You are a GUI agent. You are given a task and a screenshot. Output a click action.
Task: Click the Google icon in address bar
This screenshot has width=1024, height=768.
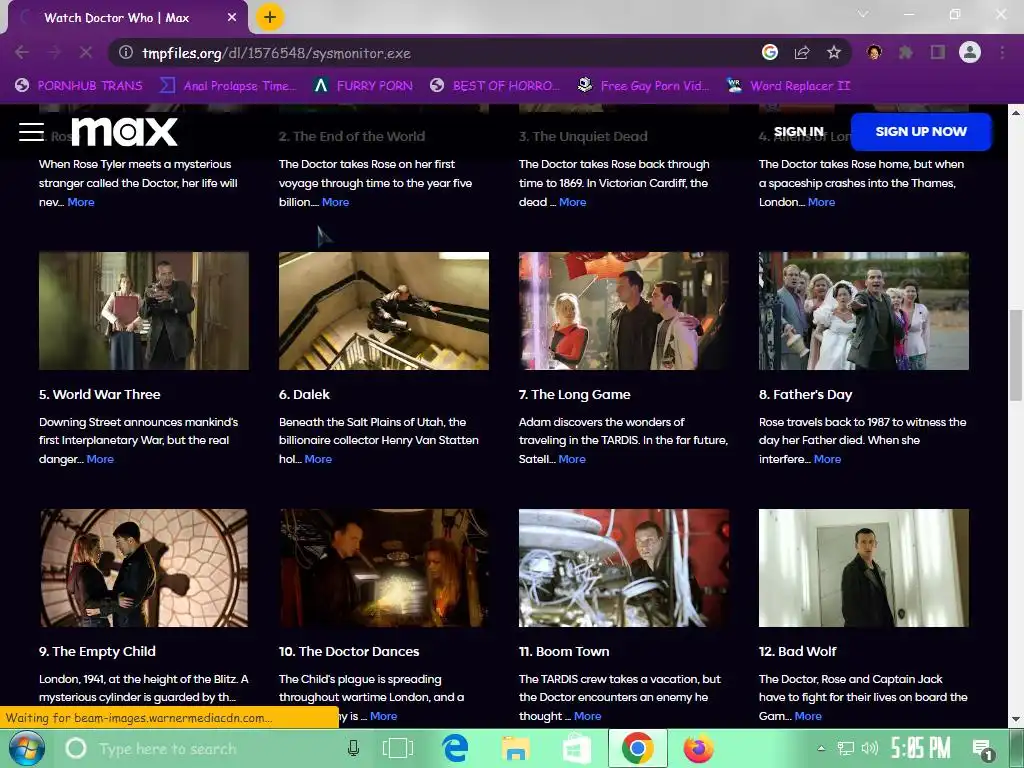770,52
